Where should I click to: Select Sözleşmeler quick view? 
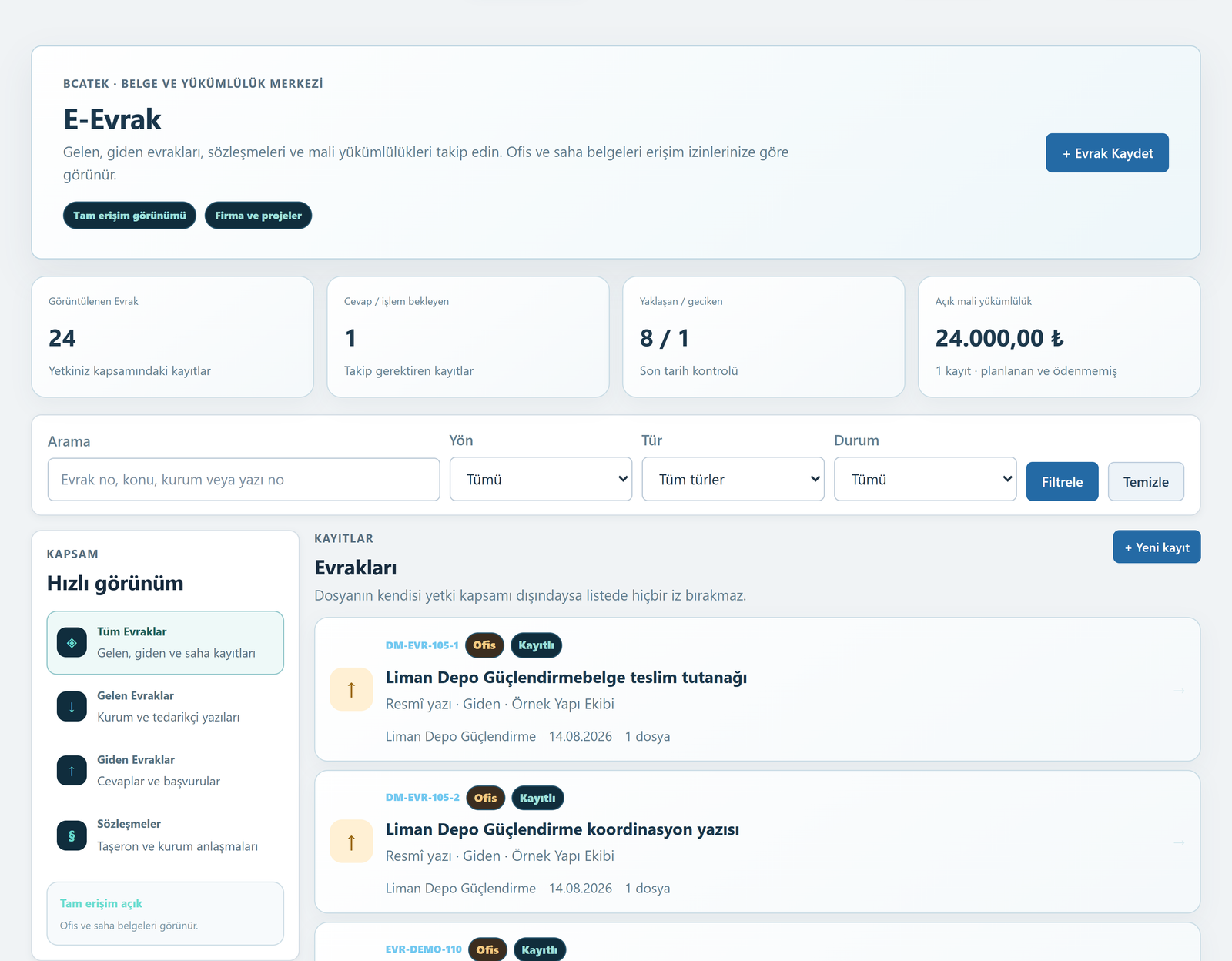(165, 835)
